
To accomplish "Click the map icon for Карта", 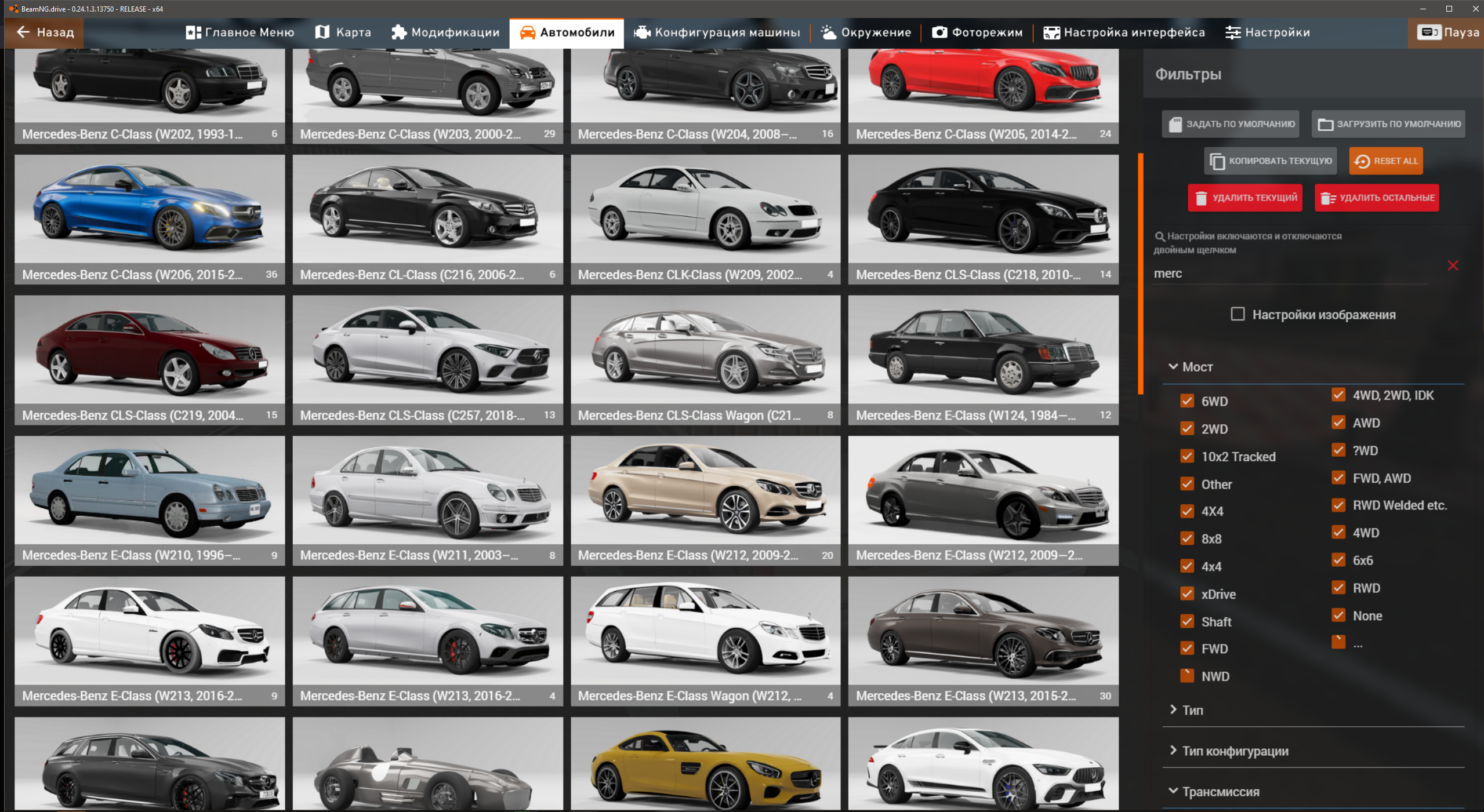I will coord(322,32).
